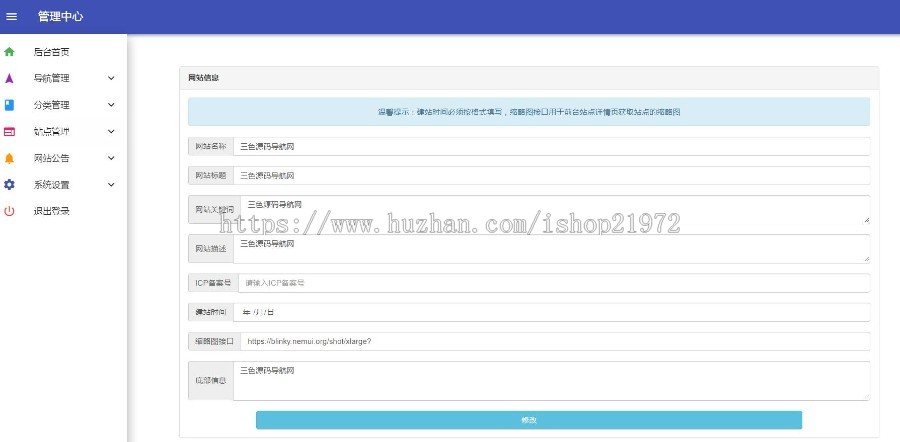This screenshot has width=900, height=442.
Task: Focus the 底部信息 textarea
Action: click(x=552, y=381)
